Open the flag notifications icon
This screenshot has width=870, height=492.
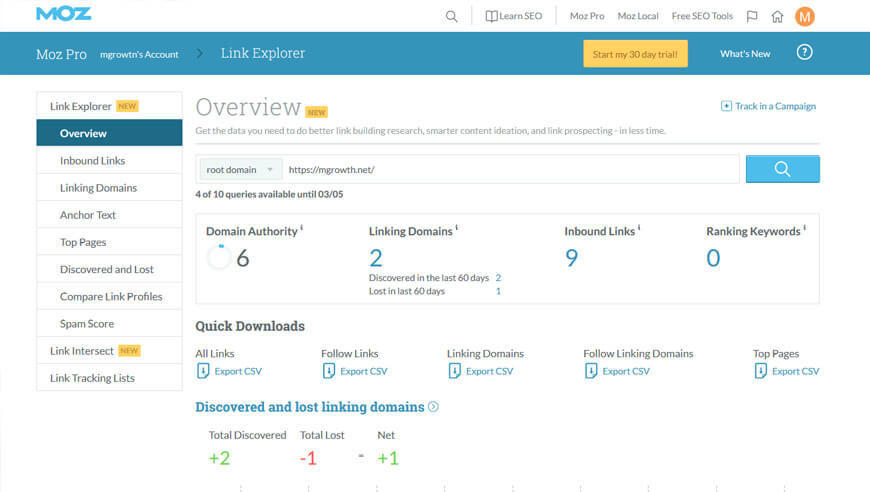pyautogui.click(x=752, y=16)
